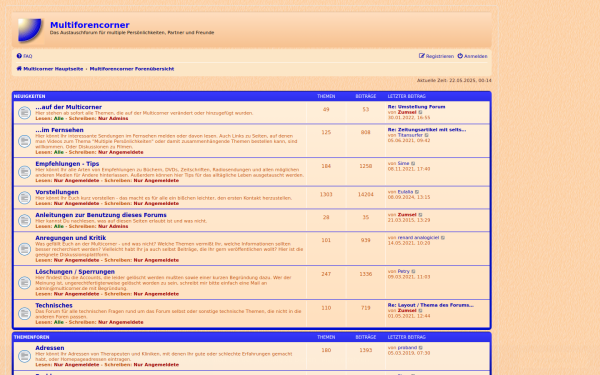The width and height of the screenshot is (600, 375).
Task: Open last post Re: Umstellung Forum
Action: coord(416,107)
